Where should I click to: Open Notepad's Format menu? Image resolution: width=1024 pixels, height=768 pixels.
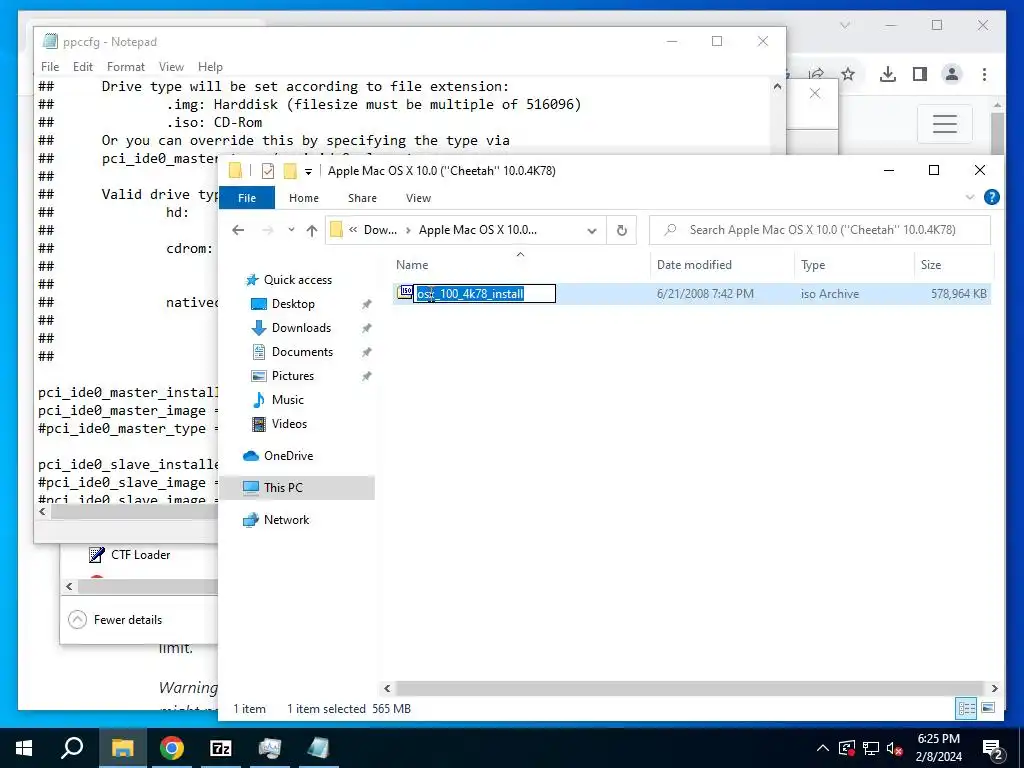coord(125,67)
